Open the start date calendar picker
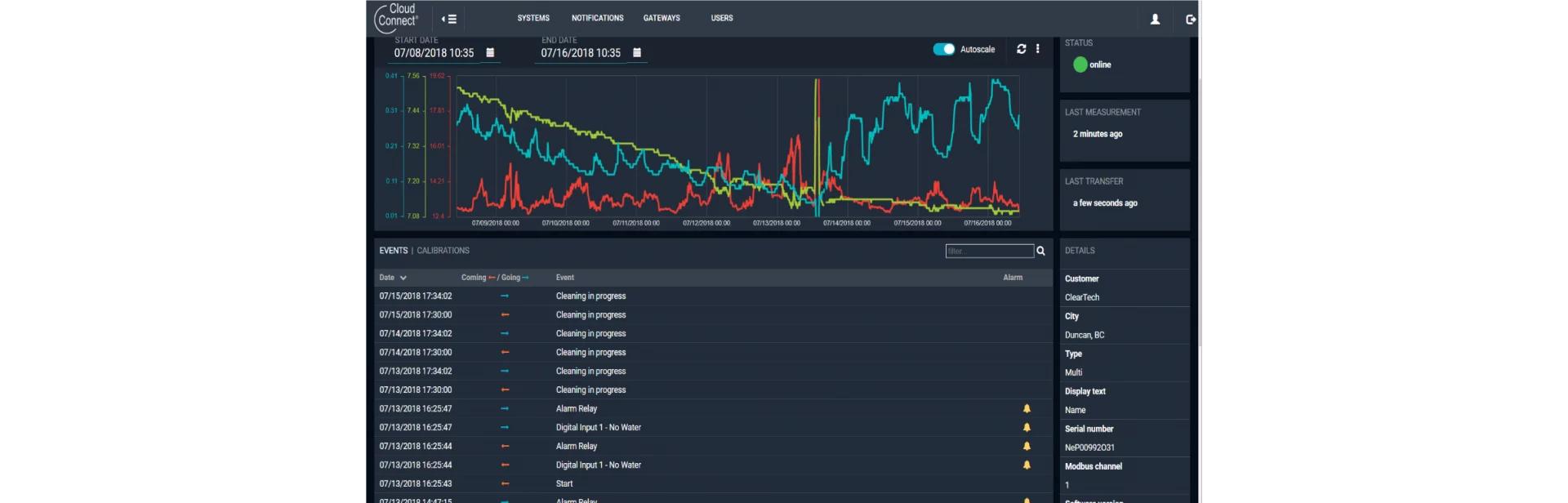 click(490, 52)
